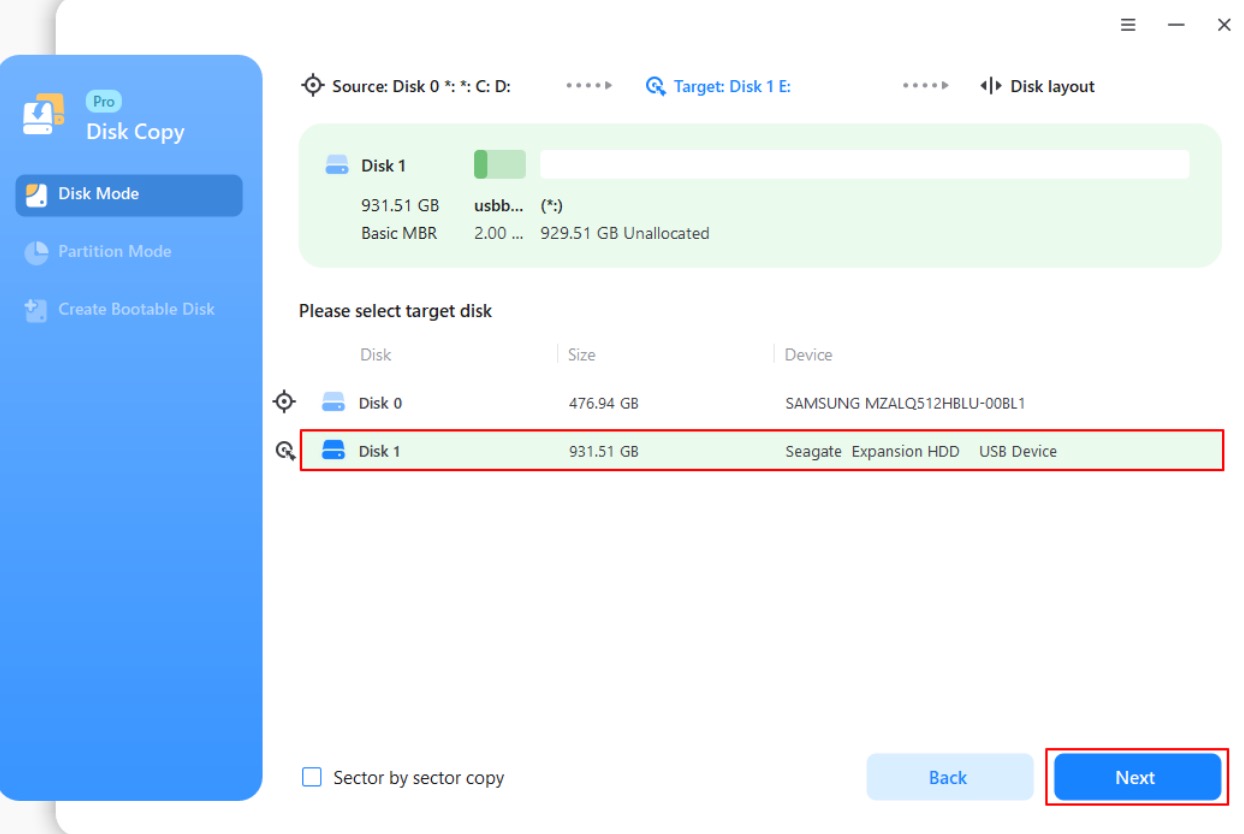Click SAMSUNG MZALQ512HBLU-00BL1 device text

click(x=906, y=403)
